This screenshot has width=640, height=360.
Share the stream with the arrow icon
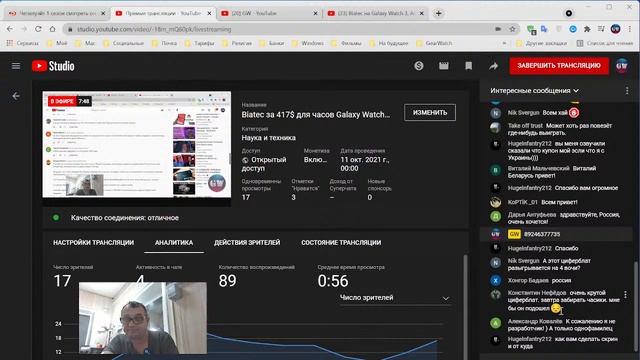coord(493,66)
